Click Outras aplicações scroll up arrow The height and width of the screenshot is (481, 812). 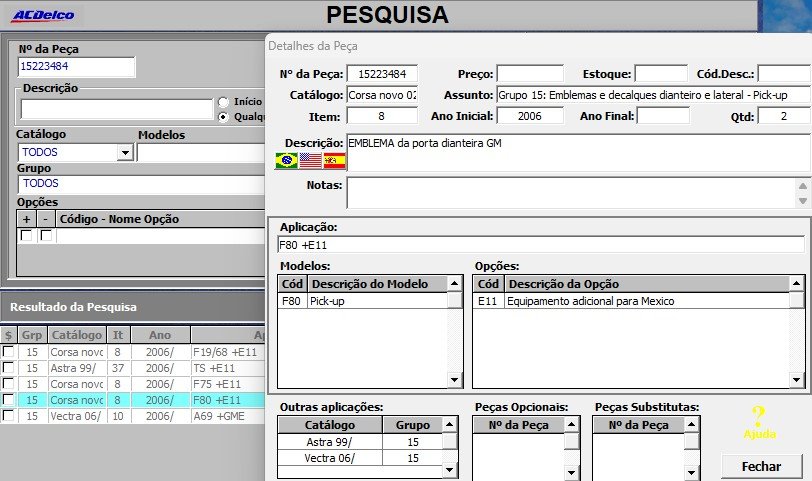[450, 425]
